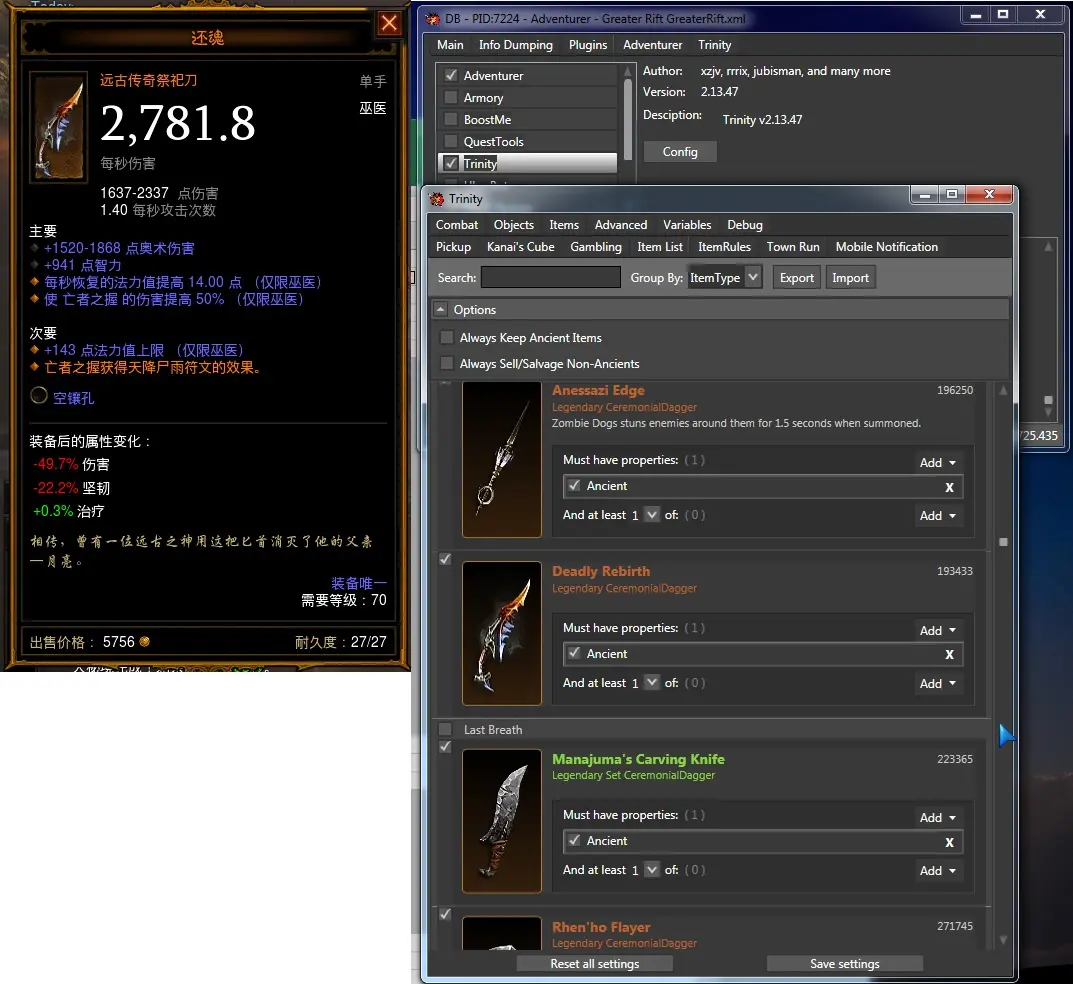Select Manajuma's Carving Knife thumbnail

[502, 821]
